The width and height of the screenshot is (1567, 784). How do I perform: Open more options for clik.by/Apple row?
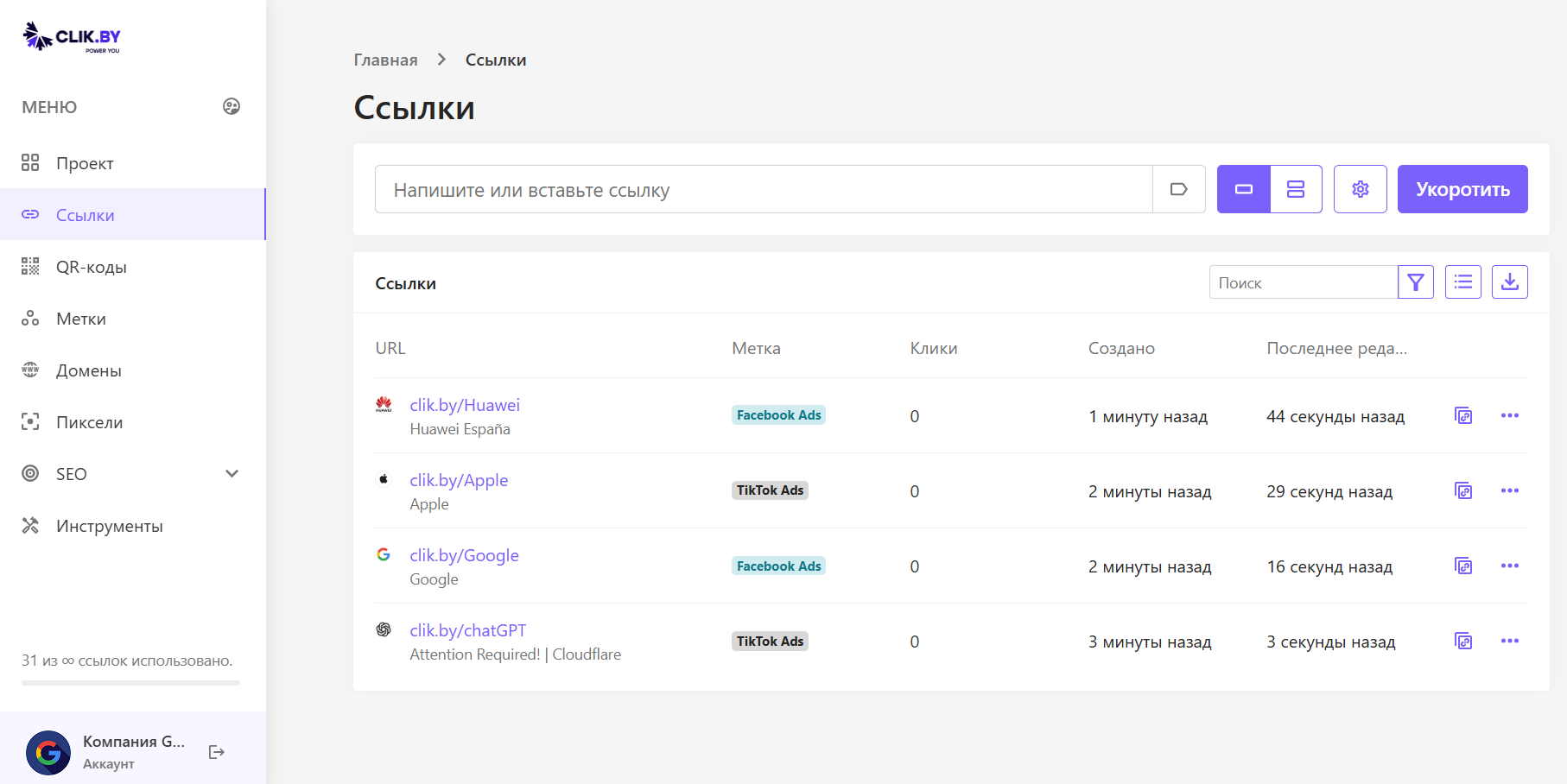coord(1509,491)
